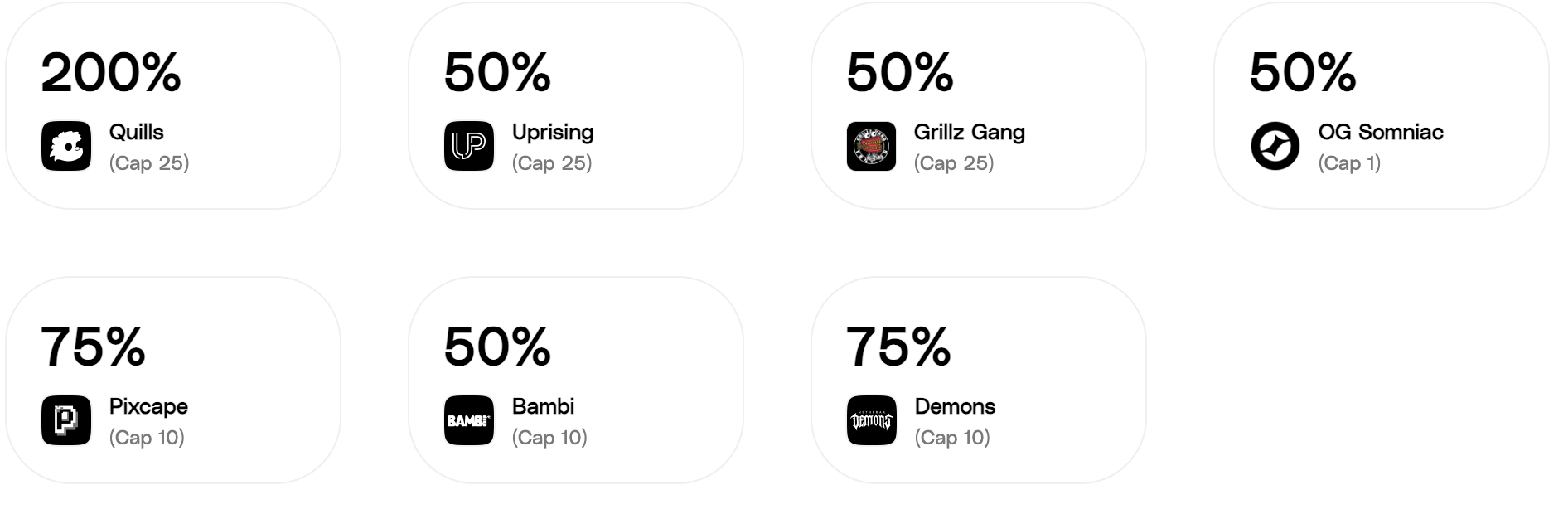Click the 75% value above Pixcape
Image resolution: width=1568 pixels, height=514 pixels.
93,347
